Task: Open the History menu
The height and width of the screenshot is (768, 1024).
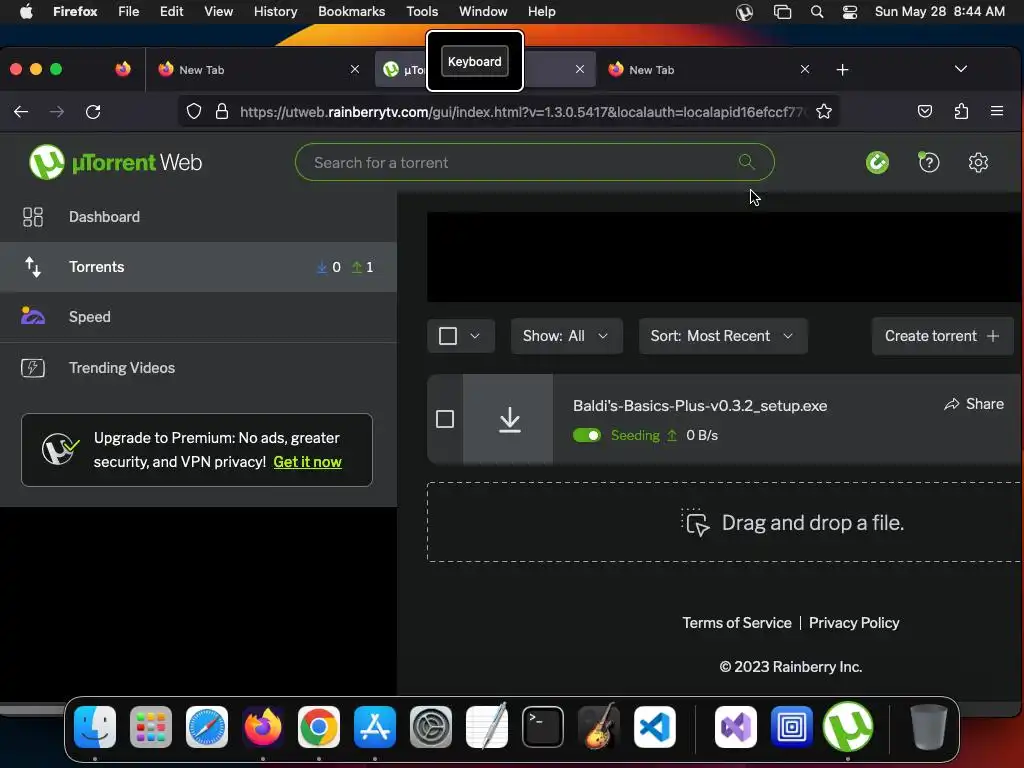Action: (275, 12)
